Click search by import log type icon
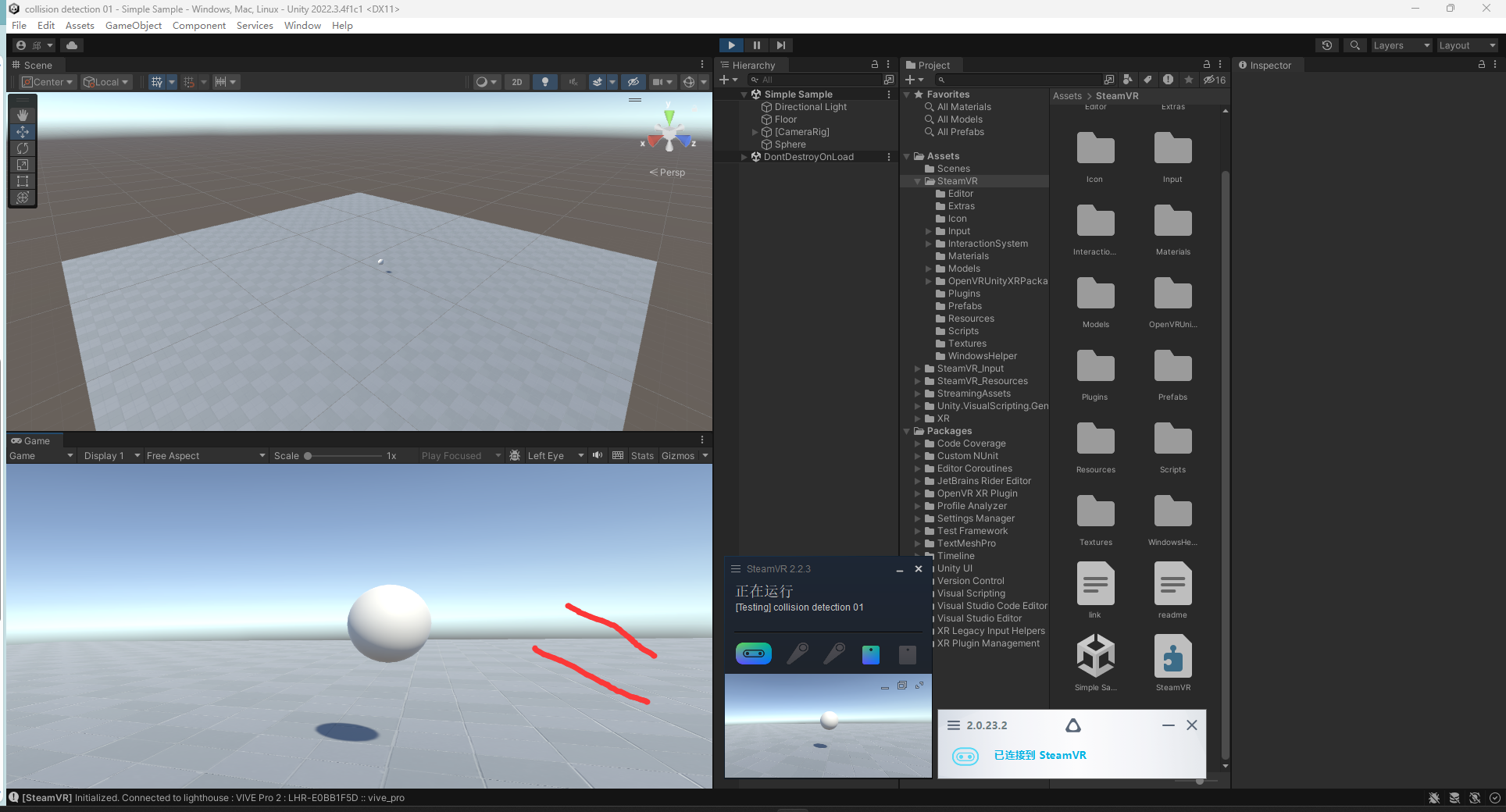This screenshot has height=812, width=1506. 1168,80
